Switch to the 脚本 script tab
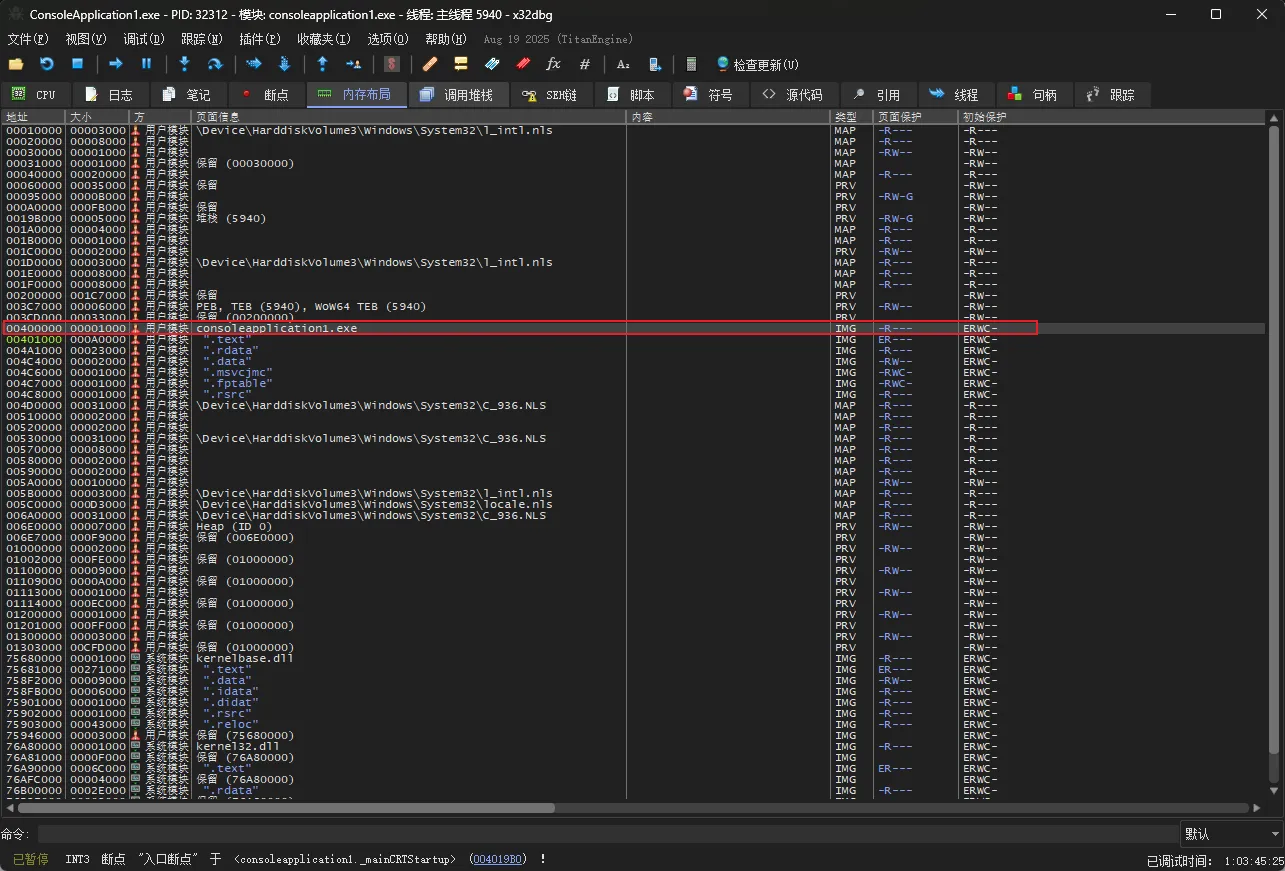The image size is (1285, 871). pyautogui.click(x=631, y=94)
